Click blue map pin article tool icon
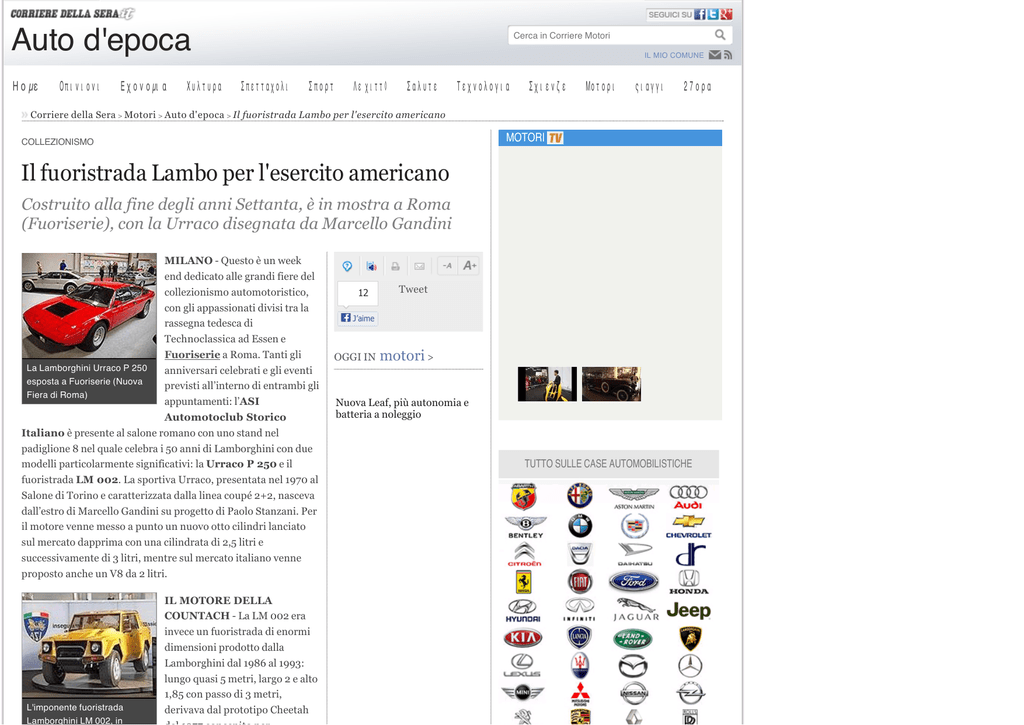 point(347,266)
